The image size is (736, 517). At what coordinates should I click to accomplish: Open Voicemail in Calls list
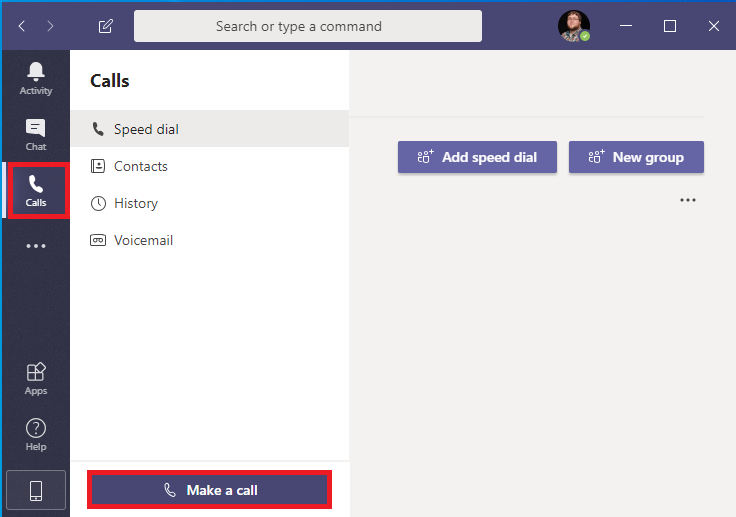209,240
